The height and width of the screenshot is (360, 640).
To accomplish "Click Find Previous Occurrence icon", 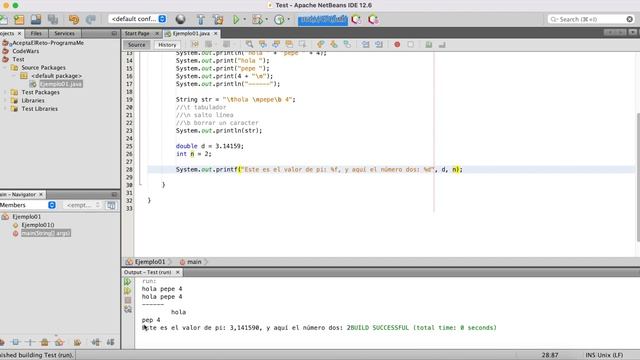I will pos(262,44).
